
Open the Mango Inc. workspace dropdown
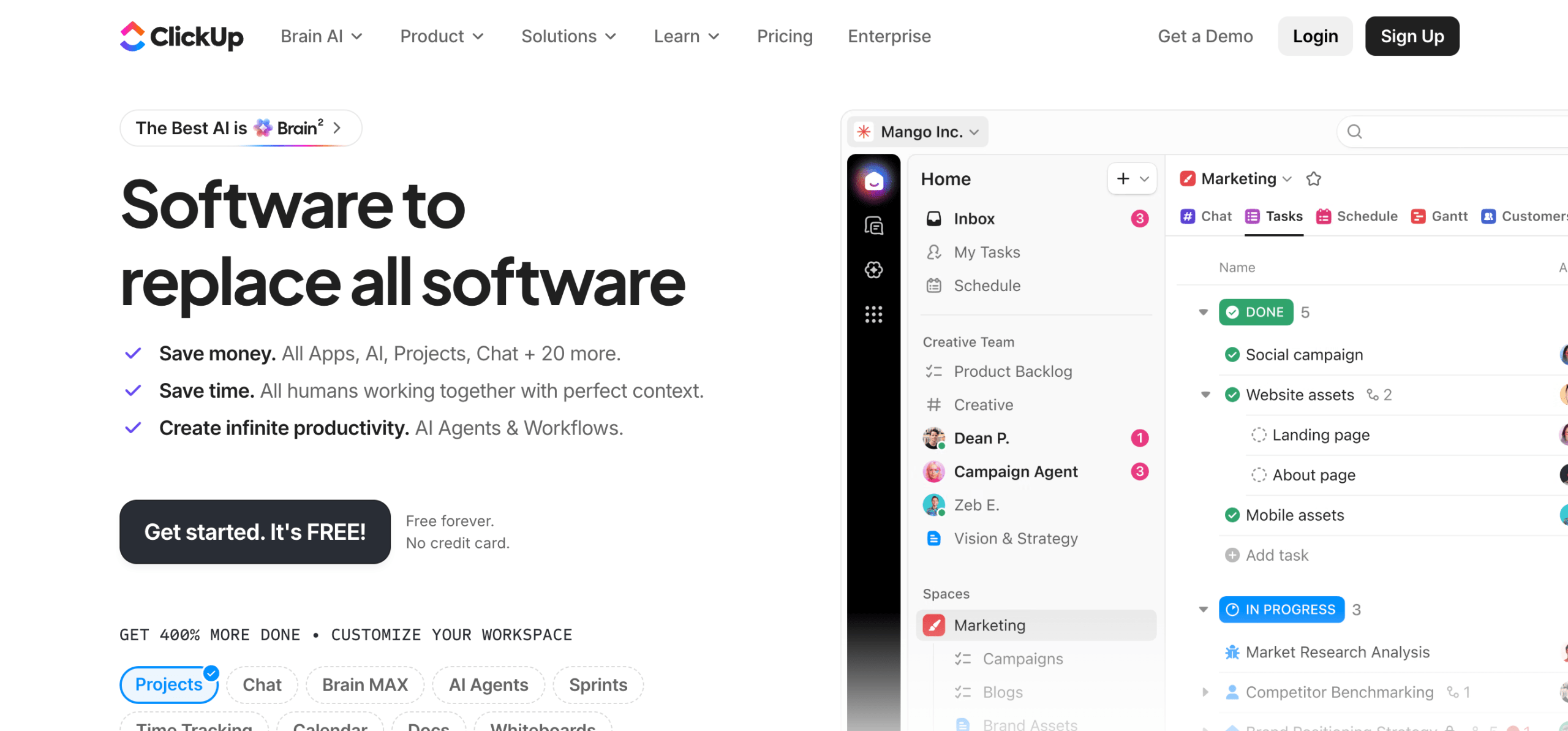click(x=918, y=132)
